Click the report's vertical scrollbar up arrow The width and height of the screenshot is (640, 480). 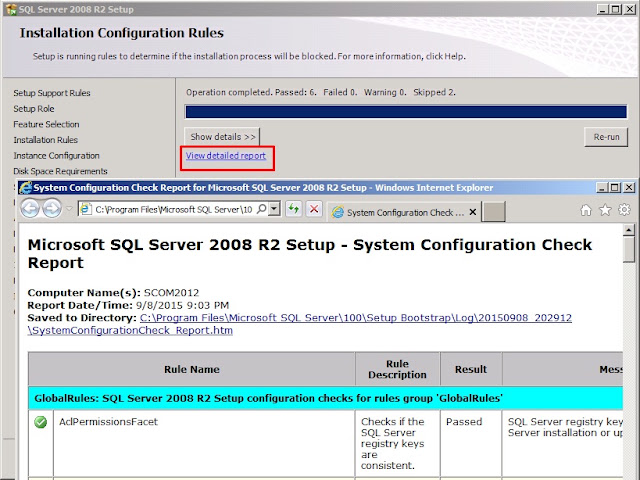pos(629,230)
